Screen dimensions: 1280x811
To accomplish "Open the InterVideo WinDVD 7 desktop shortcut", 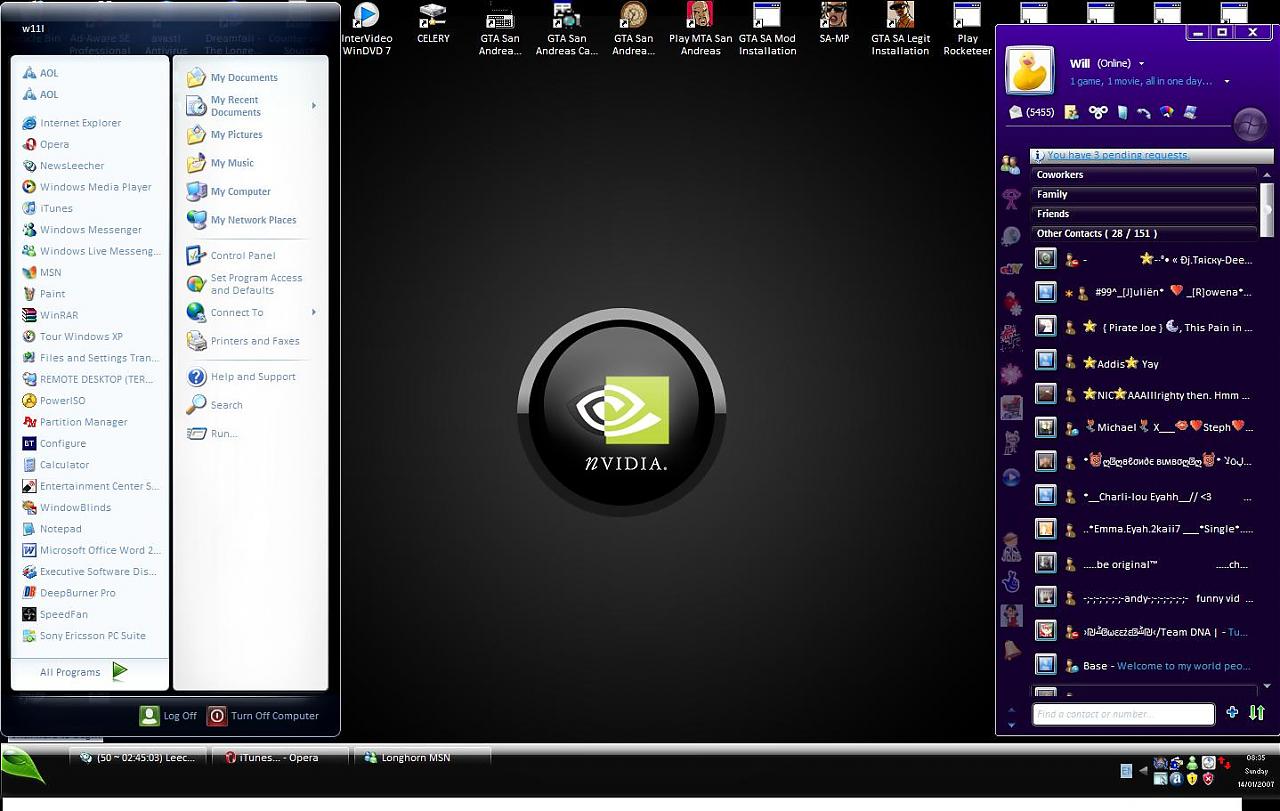I will click(x=367, y=29).
